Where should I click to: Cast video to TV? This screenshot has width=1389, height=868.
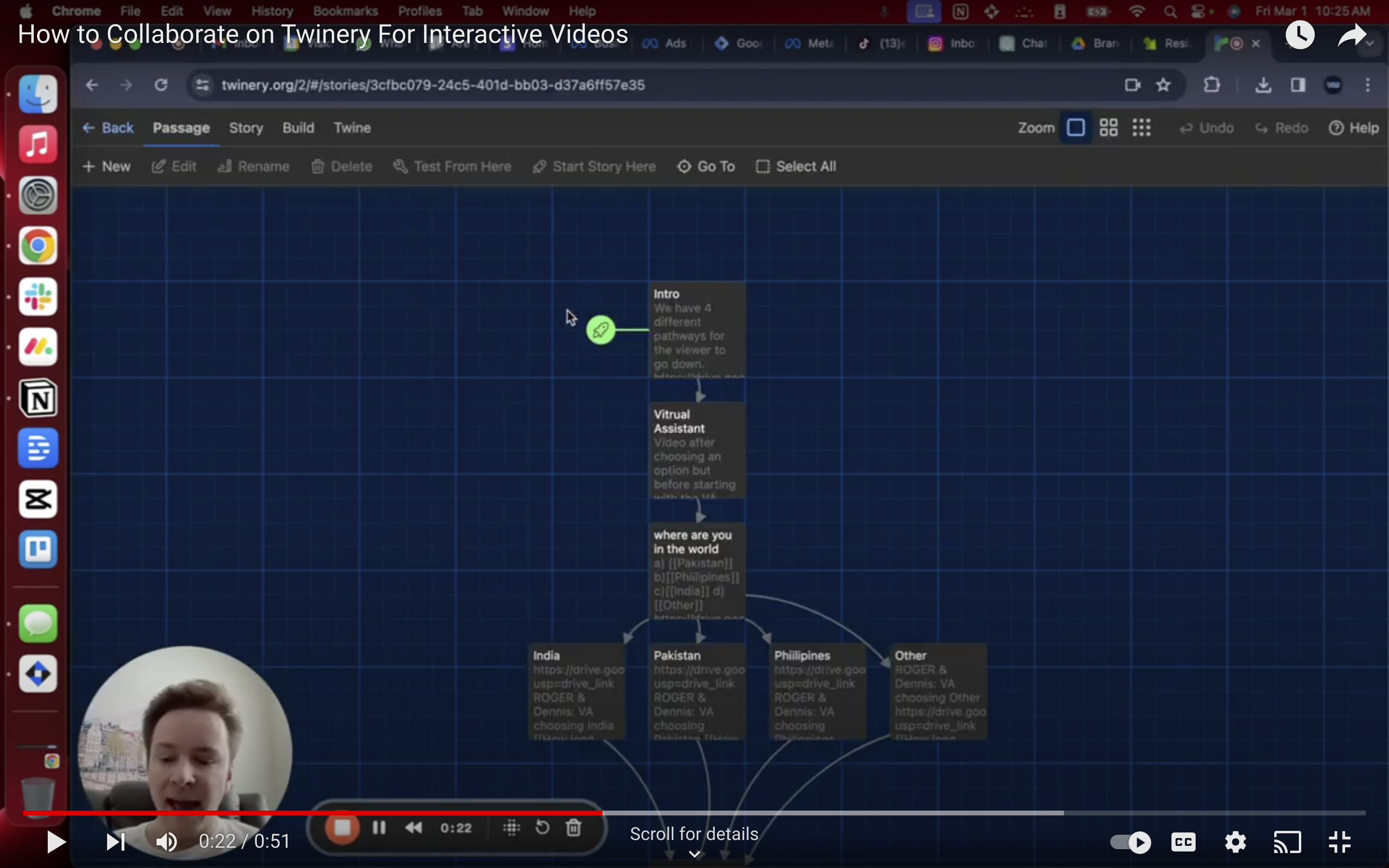1287,842
